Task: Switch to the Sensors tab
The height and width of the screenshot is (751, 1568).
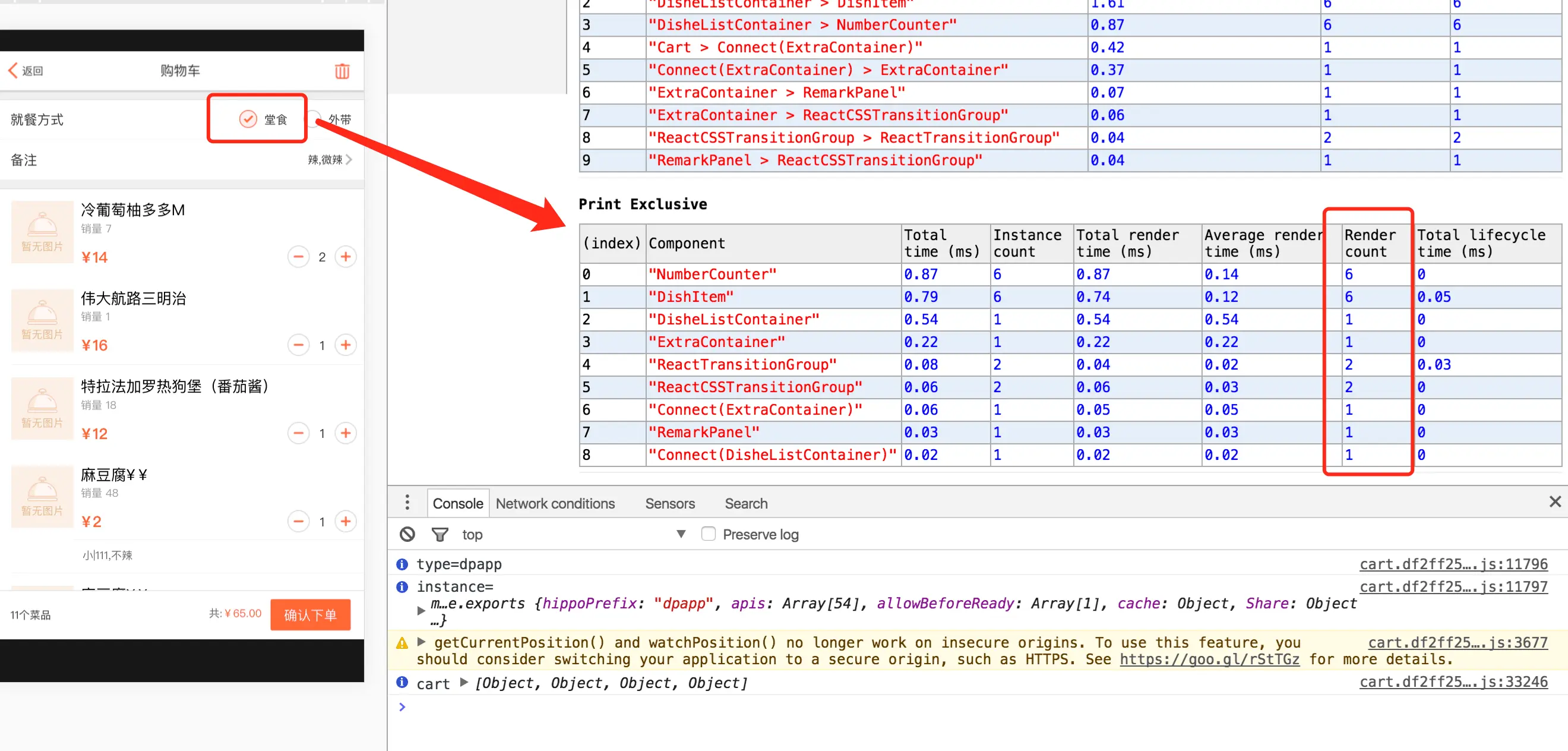Action: pyautogui.click(x=669, y=504)
